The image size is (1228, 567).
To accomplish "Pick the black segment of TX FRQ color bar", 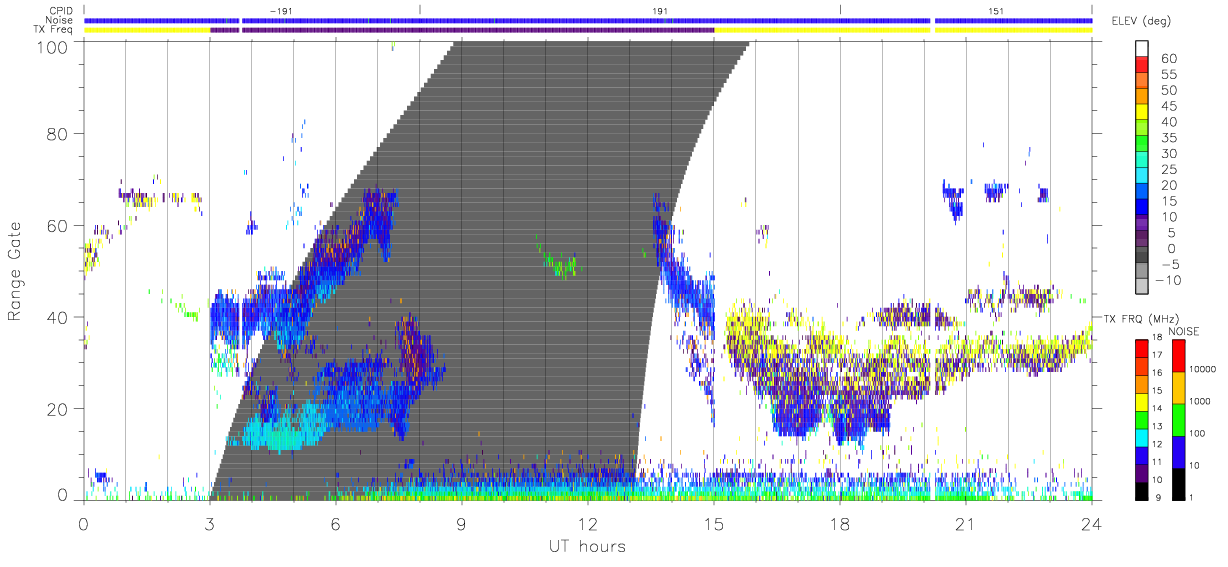I will (1142, 490).
